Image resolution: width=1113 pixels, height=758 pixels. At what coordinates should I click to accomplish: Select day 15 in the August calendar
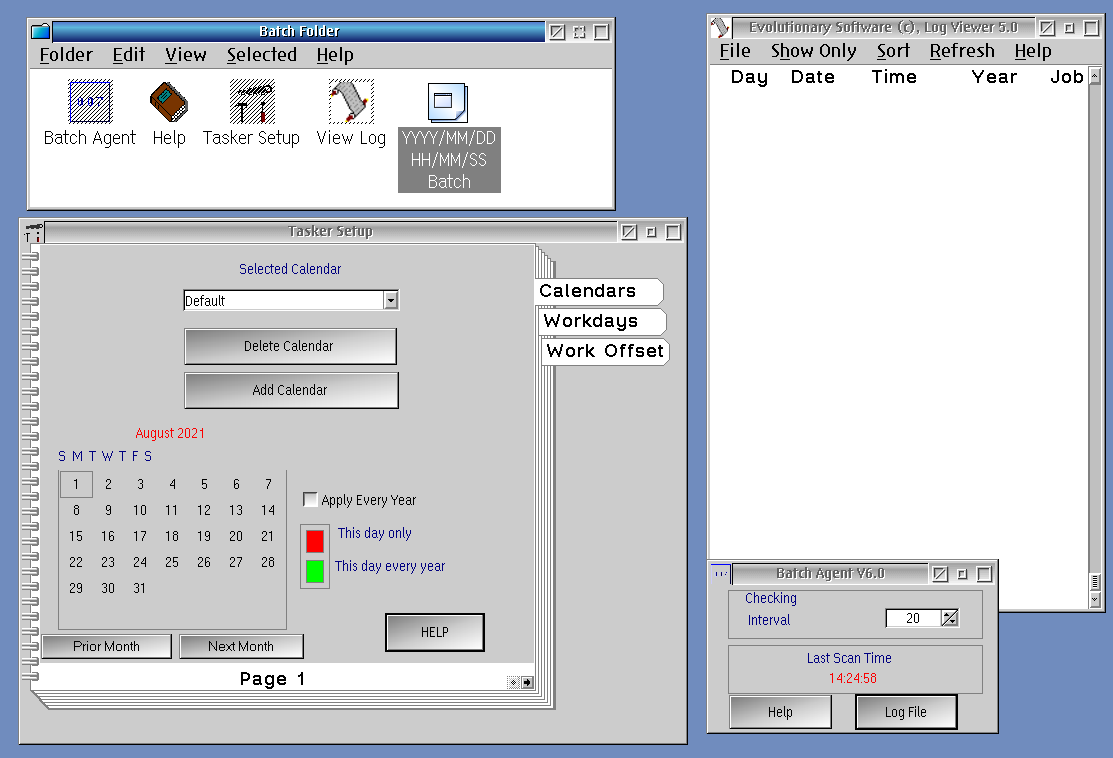(76, 536)
